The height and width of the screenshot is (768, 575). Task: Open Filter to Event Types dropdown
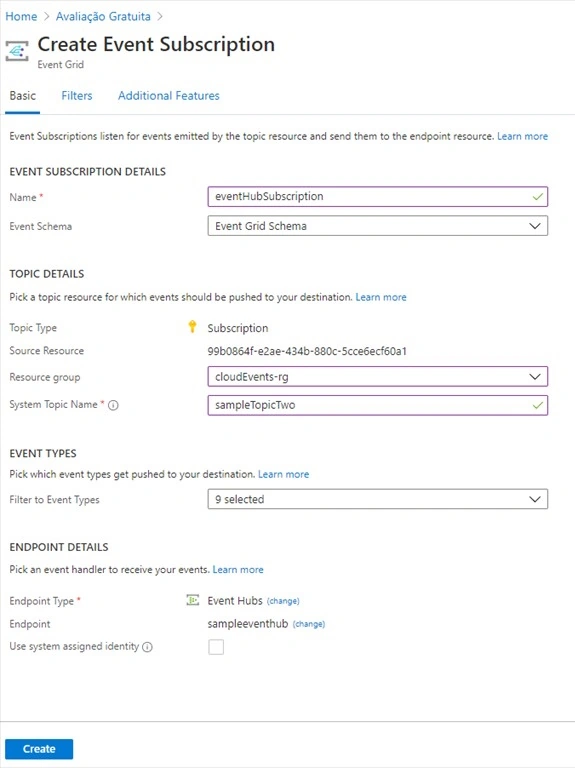(x=378, y=499)
